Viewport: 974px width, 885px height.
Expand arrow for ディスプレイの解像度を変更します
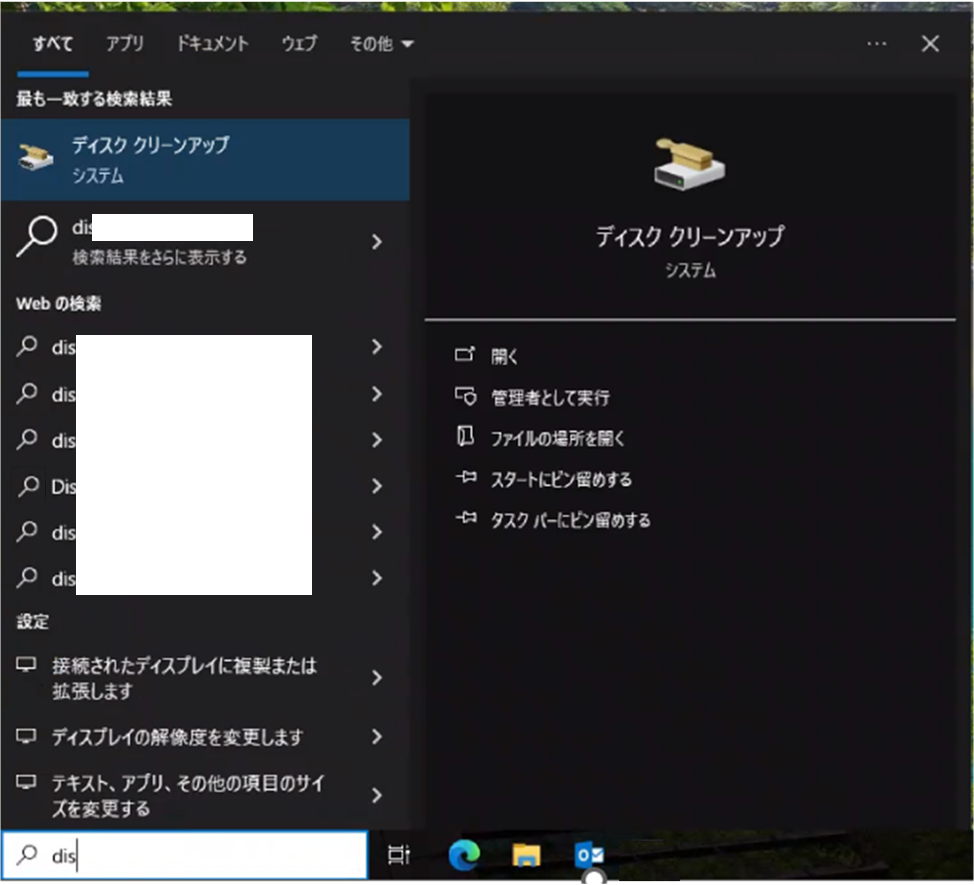[x=376, y=737]
